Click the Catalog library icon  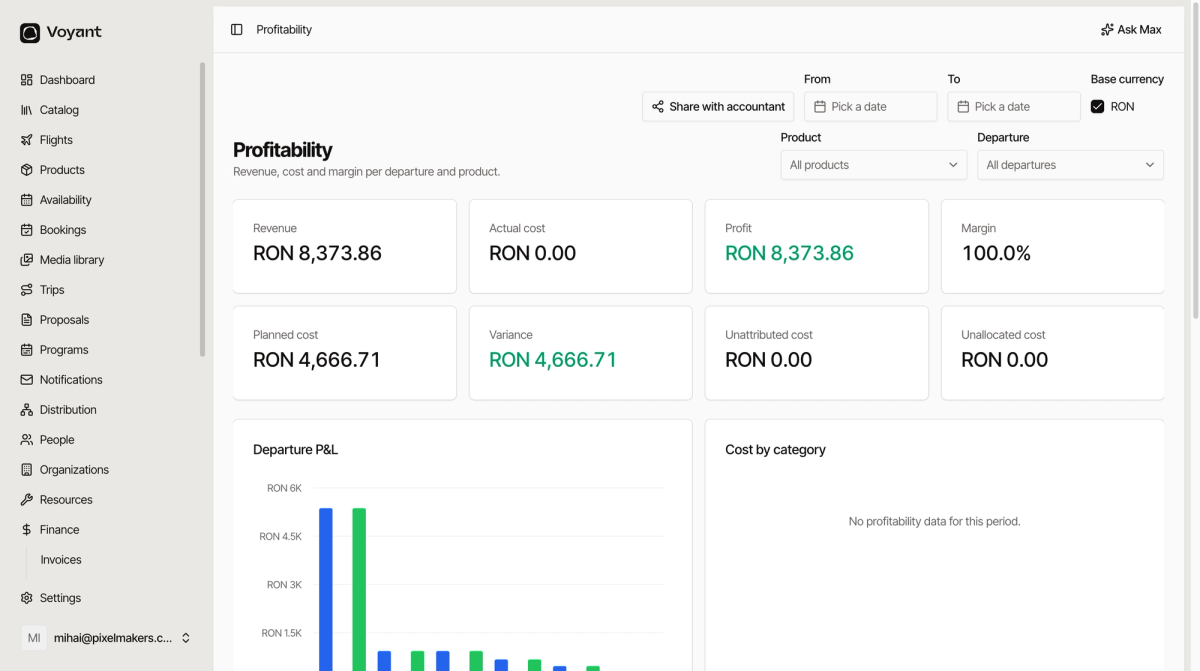pyautogui.click(x=27, y=110)
